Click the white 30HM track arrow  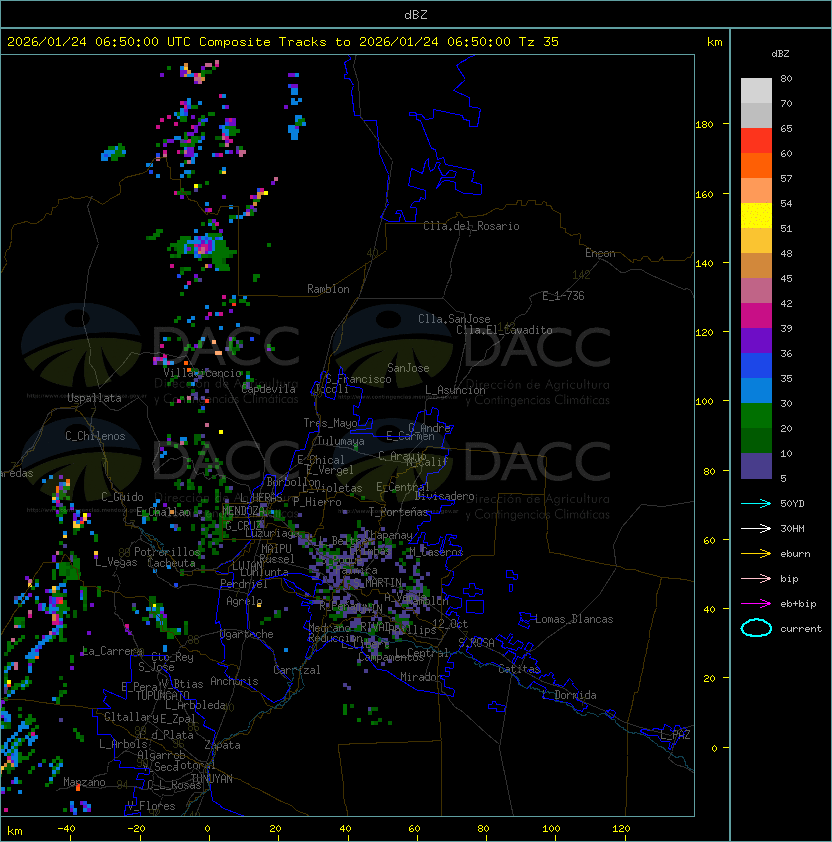coord(756,528)
